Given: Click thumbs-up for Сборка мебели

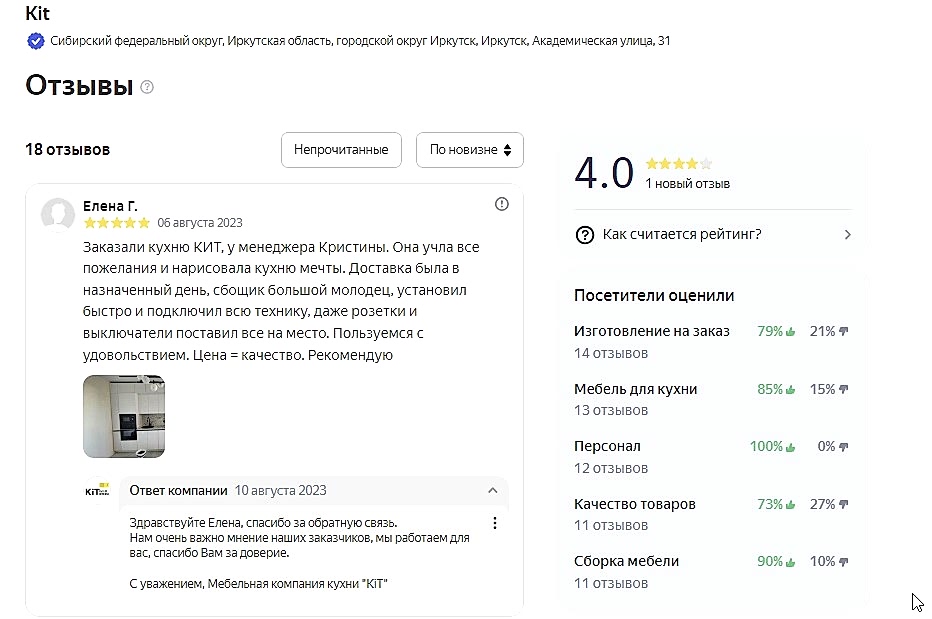Looking at the screenshot, I should point(790,562).
